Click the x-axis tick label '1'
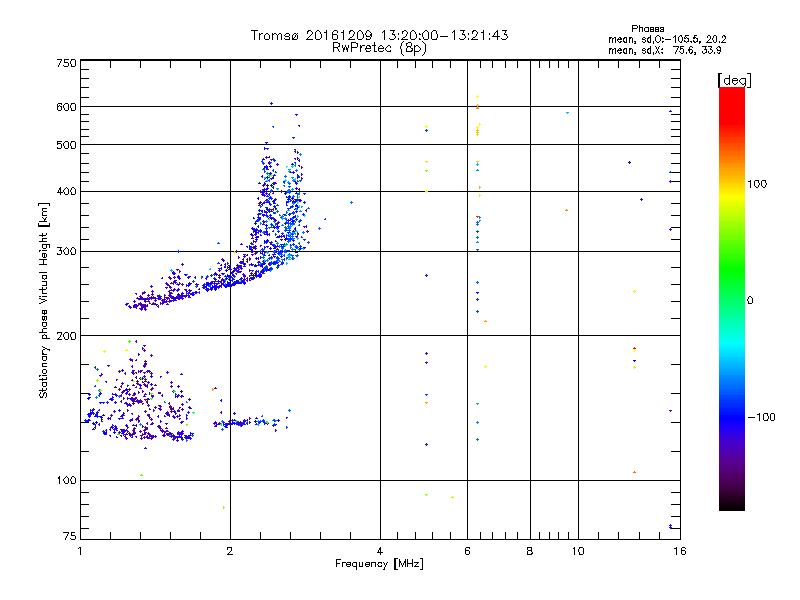Screen dimensions: 800x600 80,551
